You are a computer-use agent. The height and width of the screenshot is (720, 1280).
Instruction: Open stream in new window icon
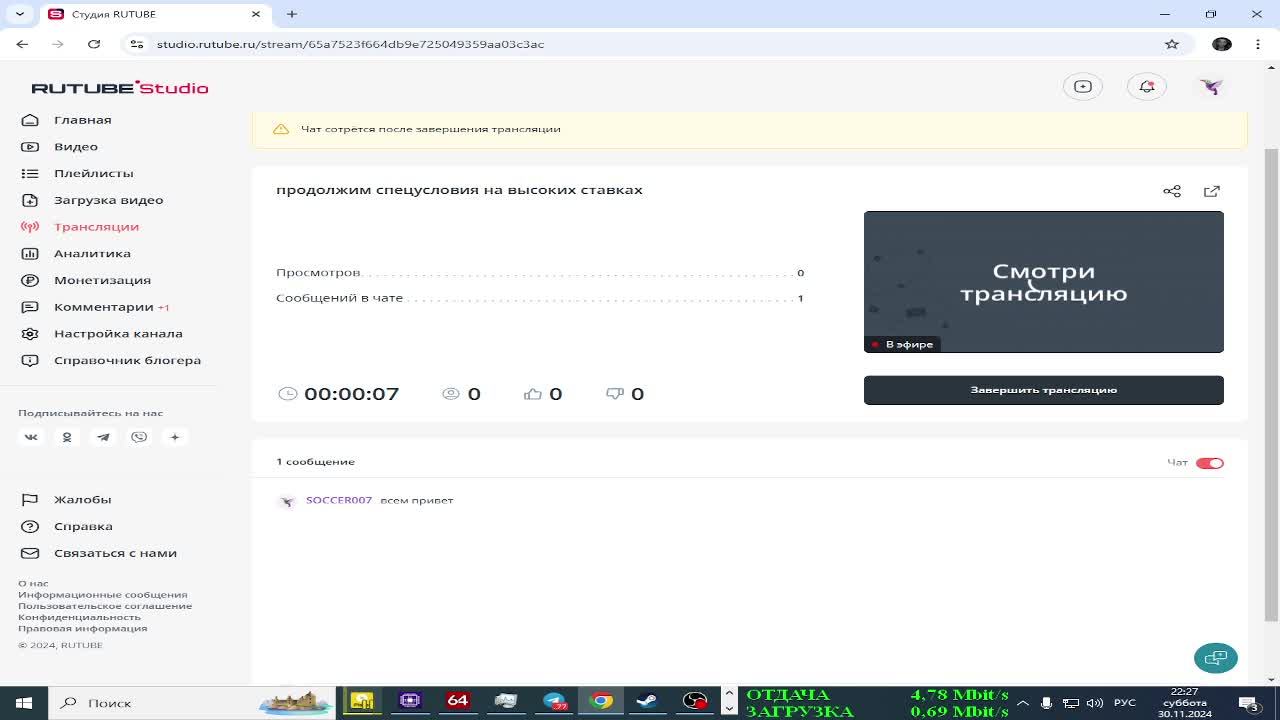click(1212, 191)
